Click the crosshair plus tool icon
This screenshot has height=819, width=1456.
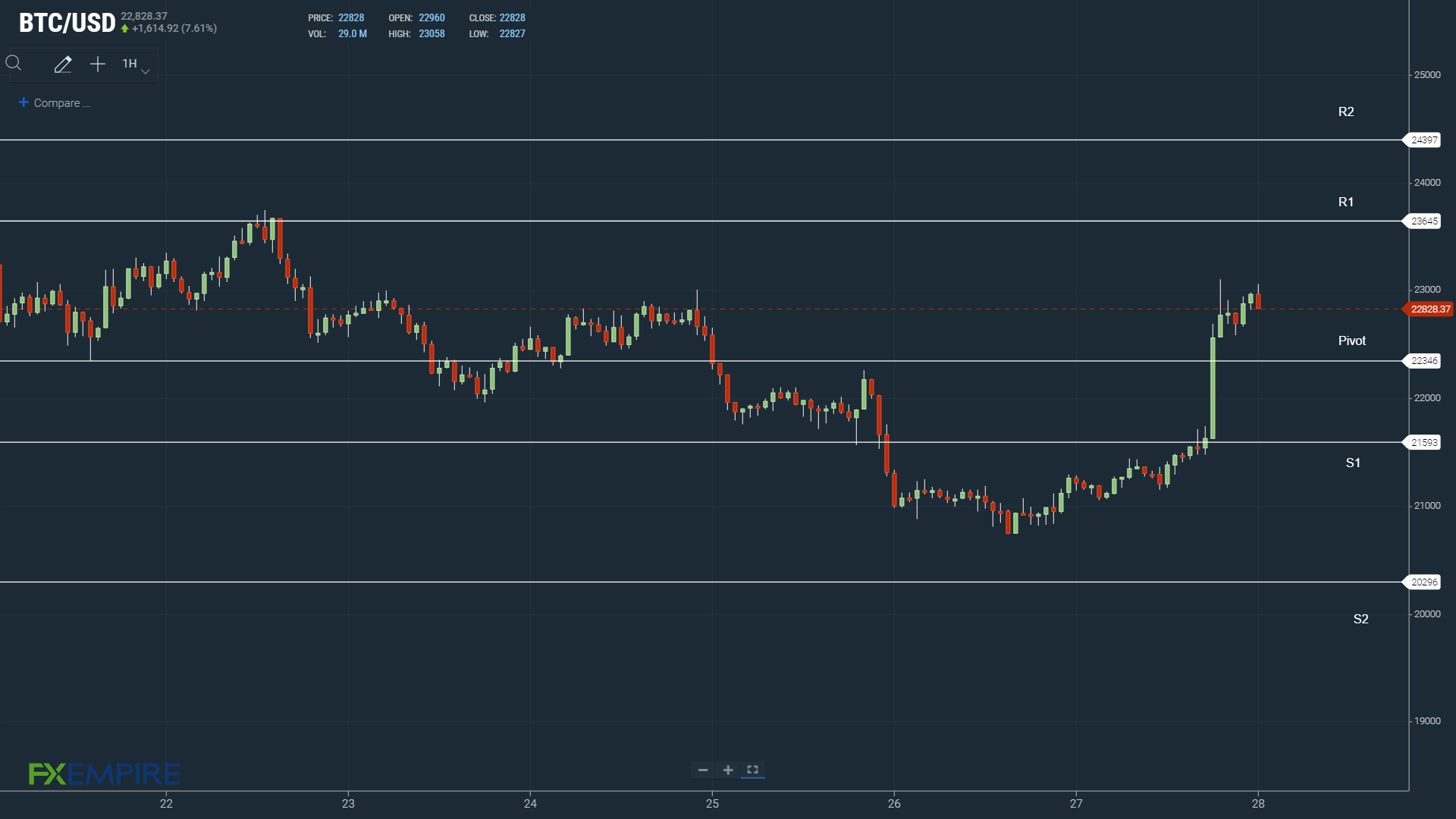98,64
